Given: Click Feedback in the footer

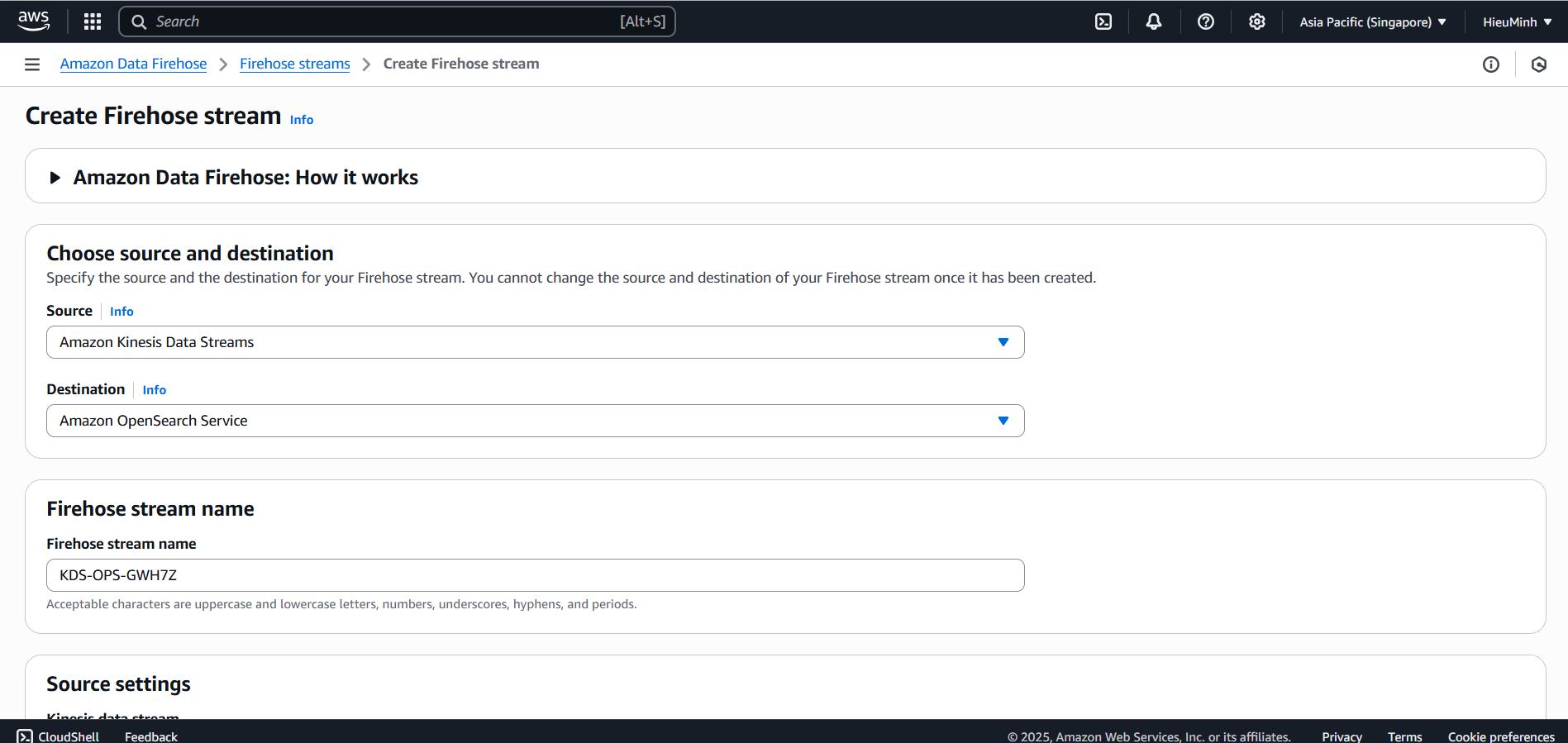Looking at the screenshot, I should (x=151, y=736).
